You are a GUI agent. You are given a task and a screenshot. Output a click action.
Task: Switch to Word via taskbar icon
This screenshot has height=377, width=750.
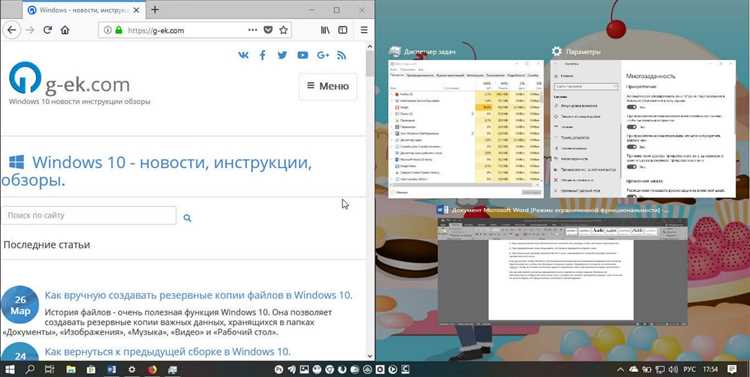111,369
